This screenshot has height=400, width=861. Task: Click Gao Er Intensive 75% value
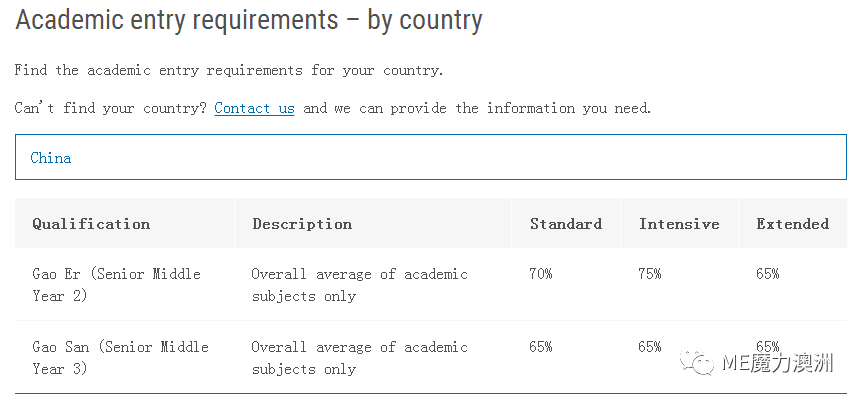tap(650, 274)
